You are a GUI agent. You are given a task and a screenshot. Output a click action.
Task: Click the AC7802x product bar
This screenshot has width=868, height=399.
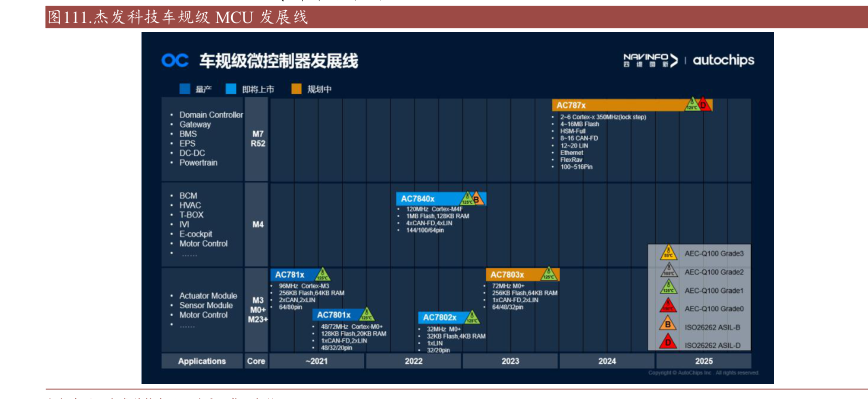tap(448, 317)
